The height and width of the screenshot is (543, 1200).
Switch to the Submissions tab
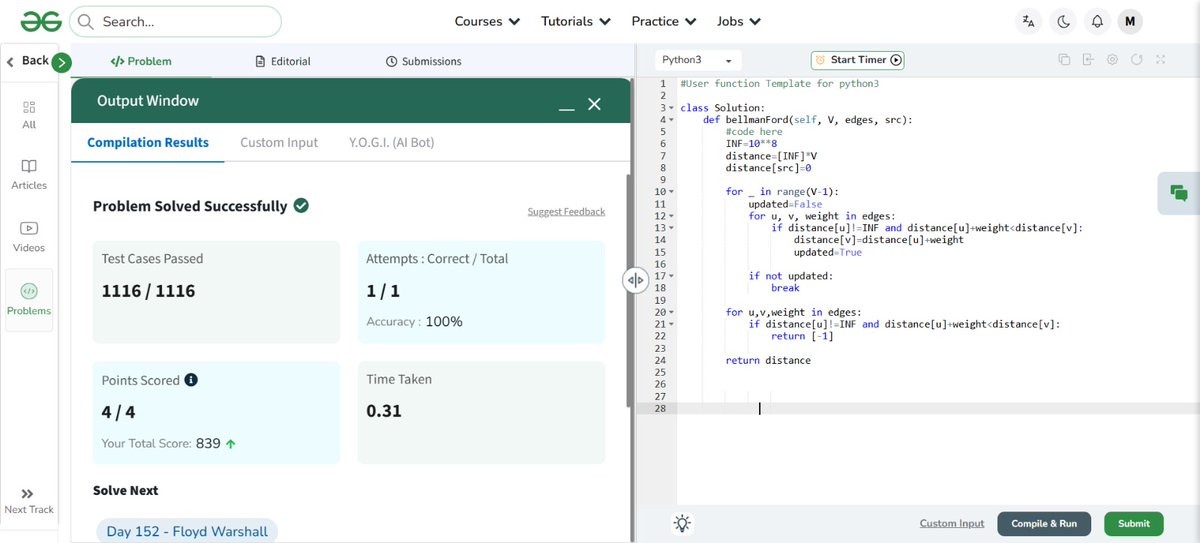[x=423, y=61]
